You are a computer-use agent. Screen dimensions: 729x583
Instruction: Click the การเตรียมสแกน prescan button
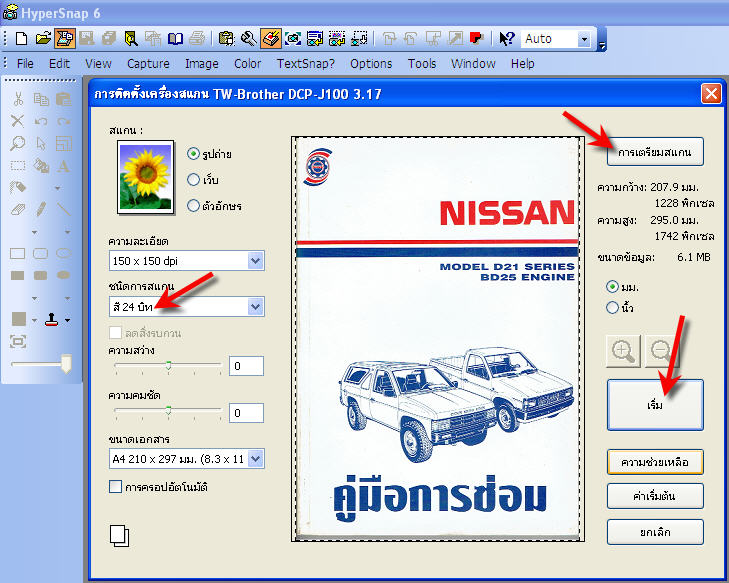(x=655, y=152)
